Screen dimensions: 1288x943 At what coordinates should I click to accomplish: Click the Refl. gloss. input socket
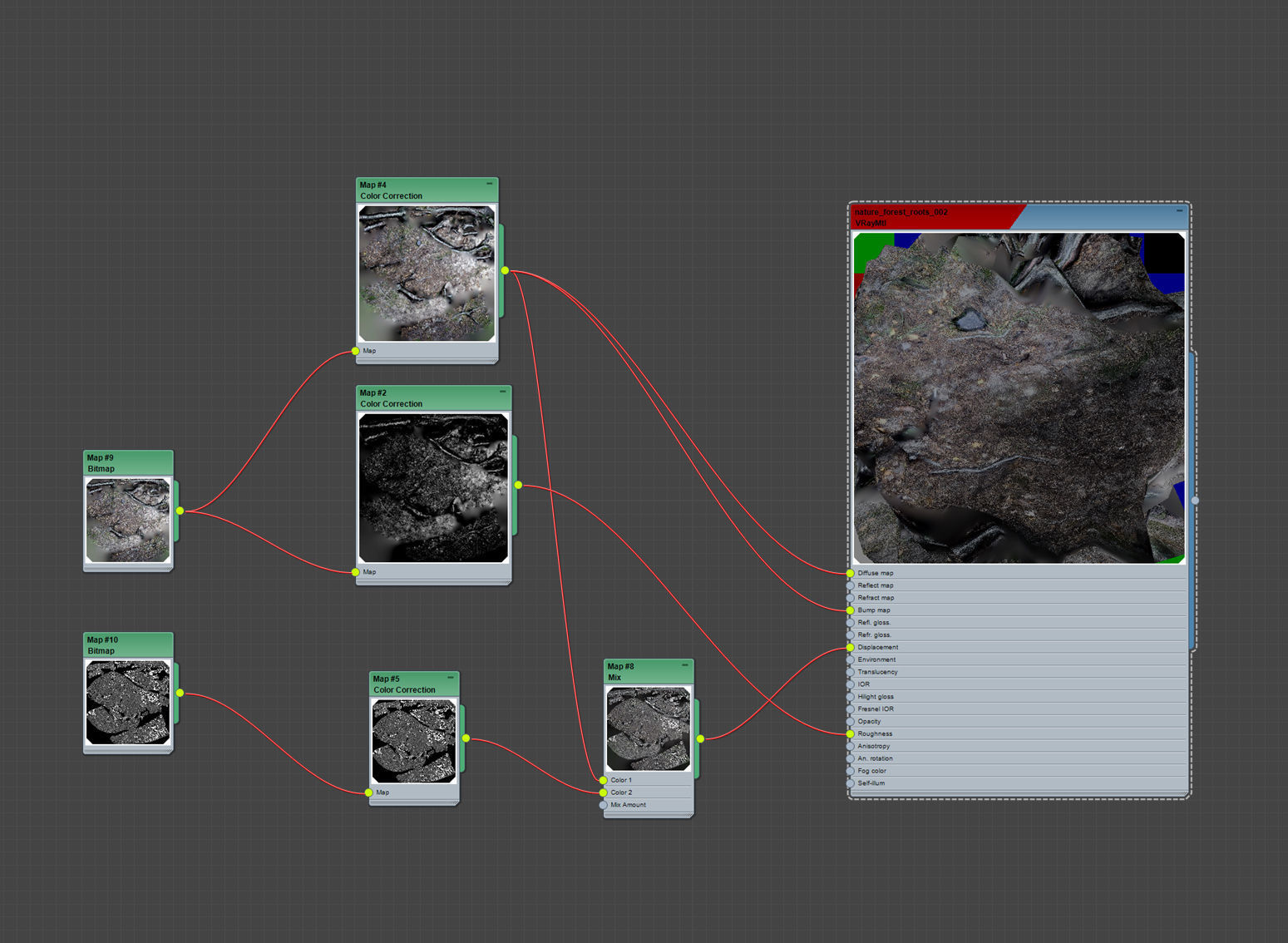pos(851,623)
